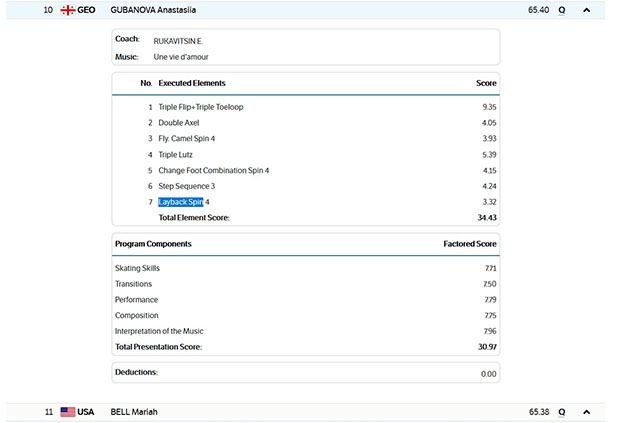Collapse Bell Mariah's row chevron
640x423 pixels.
pos(586,411)
